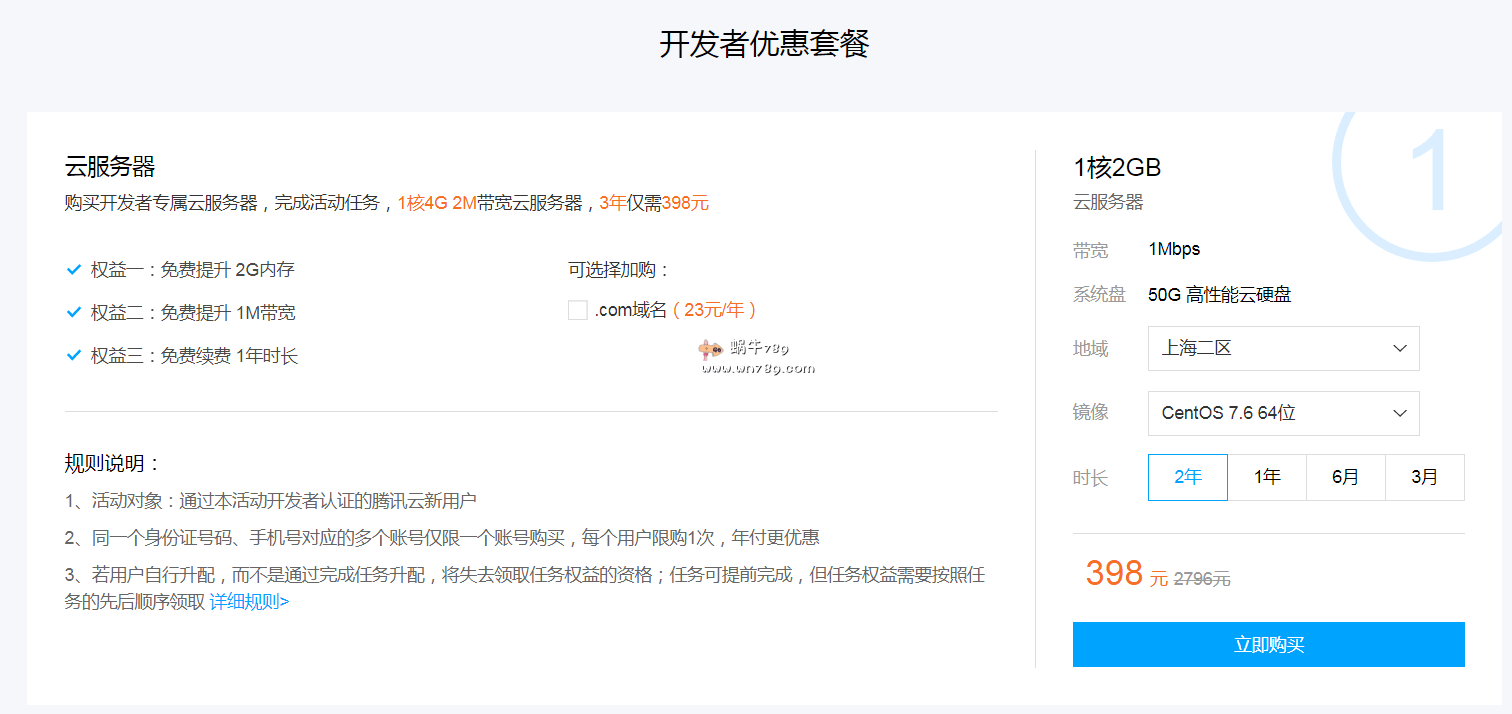The width and height of the screenshot is (1512, 714).
Task: Open the 详细规则 link
Action: click(249, 602)
